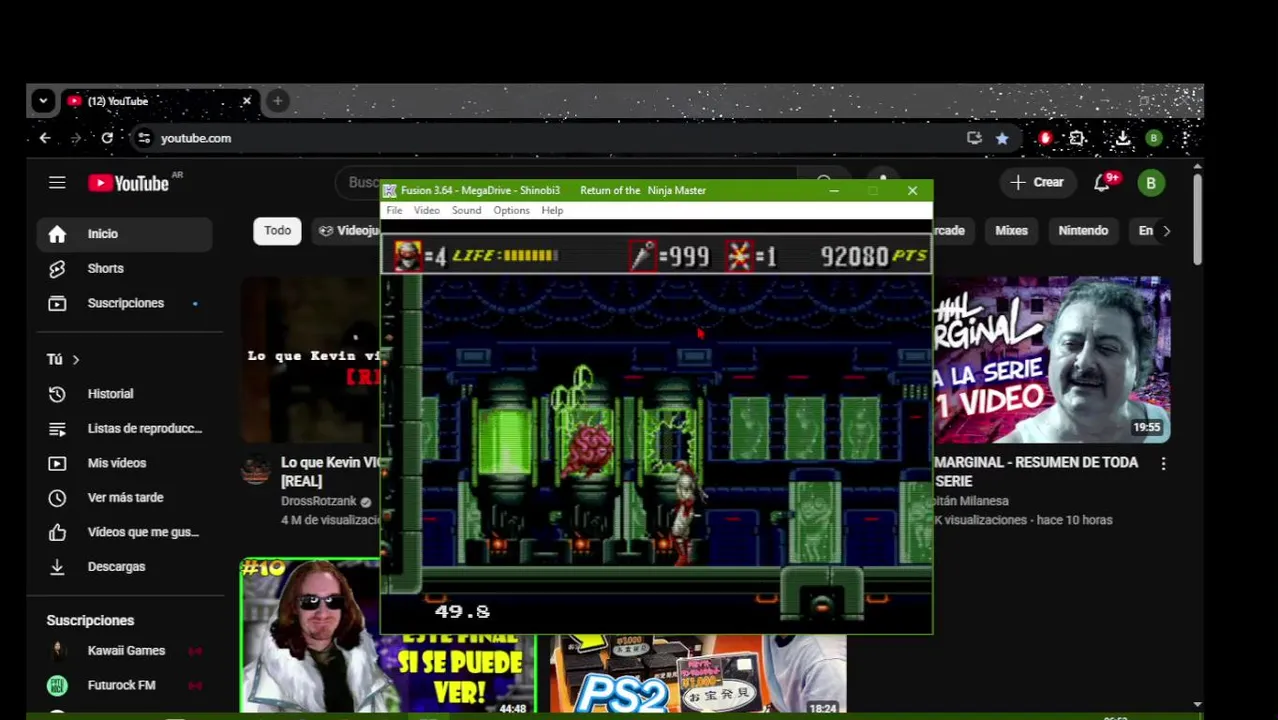Image resolution: width=1278 pixels, height=720 pixels.
Task: Open the tab search dropdown arrow
Action: pos(42,101)
